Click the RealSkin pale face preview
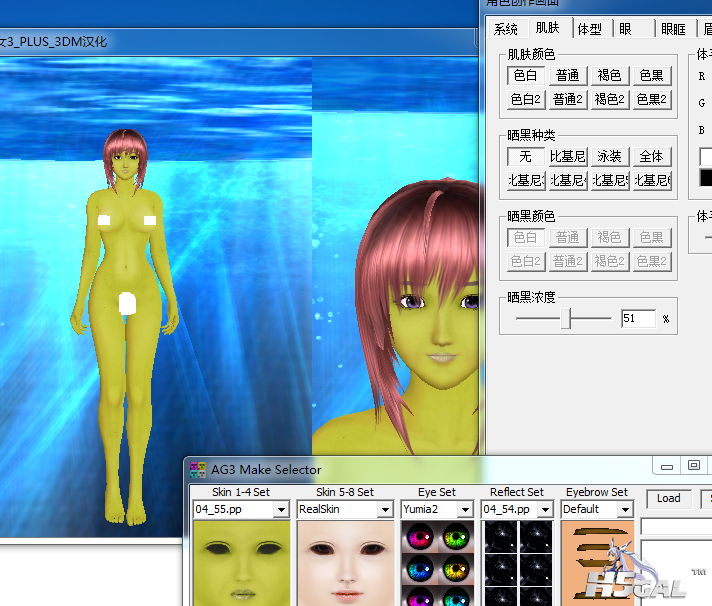 (x=344, y=563)
